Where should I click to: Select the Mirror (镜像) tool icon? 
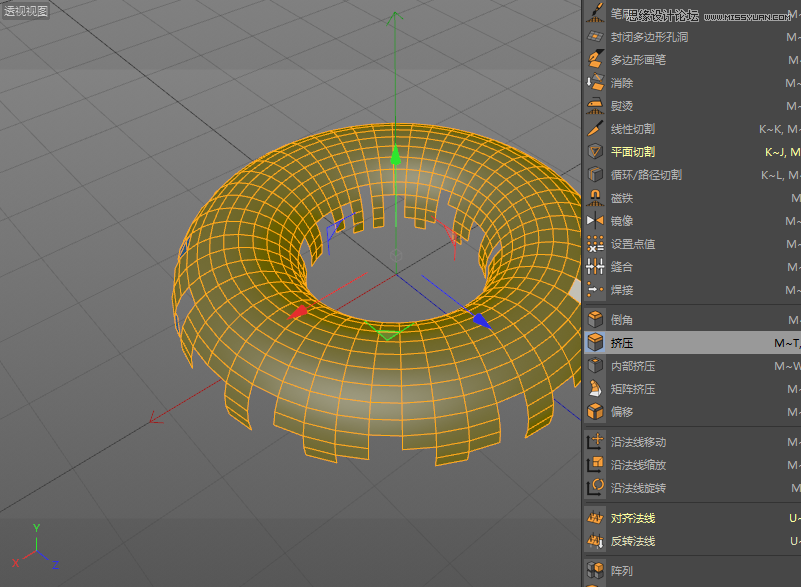[595, 221]
